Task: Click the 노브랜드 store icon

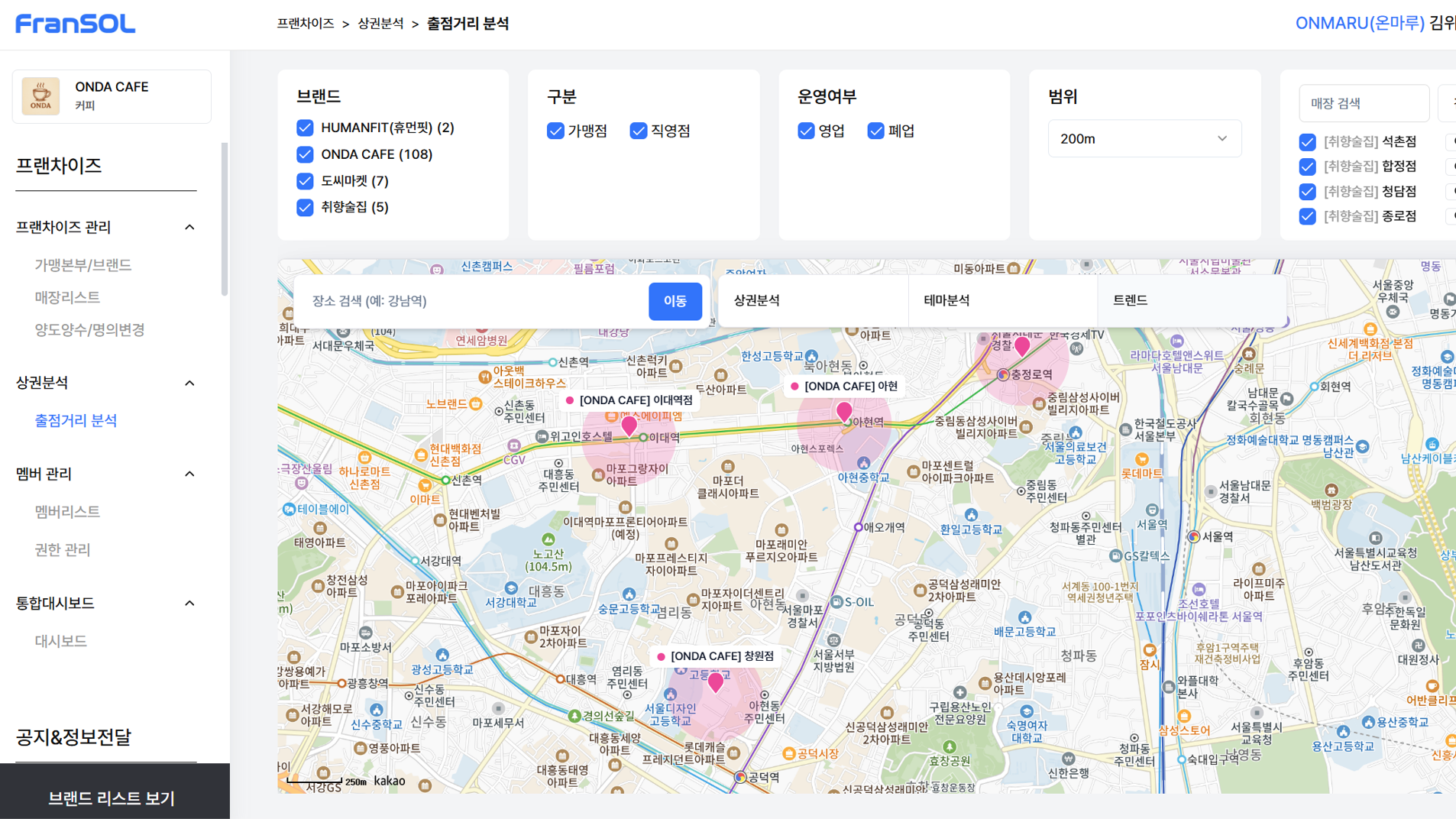Action: tap(476, 403)
